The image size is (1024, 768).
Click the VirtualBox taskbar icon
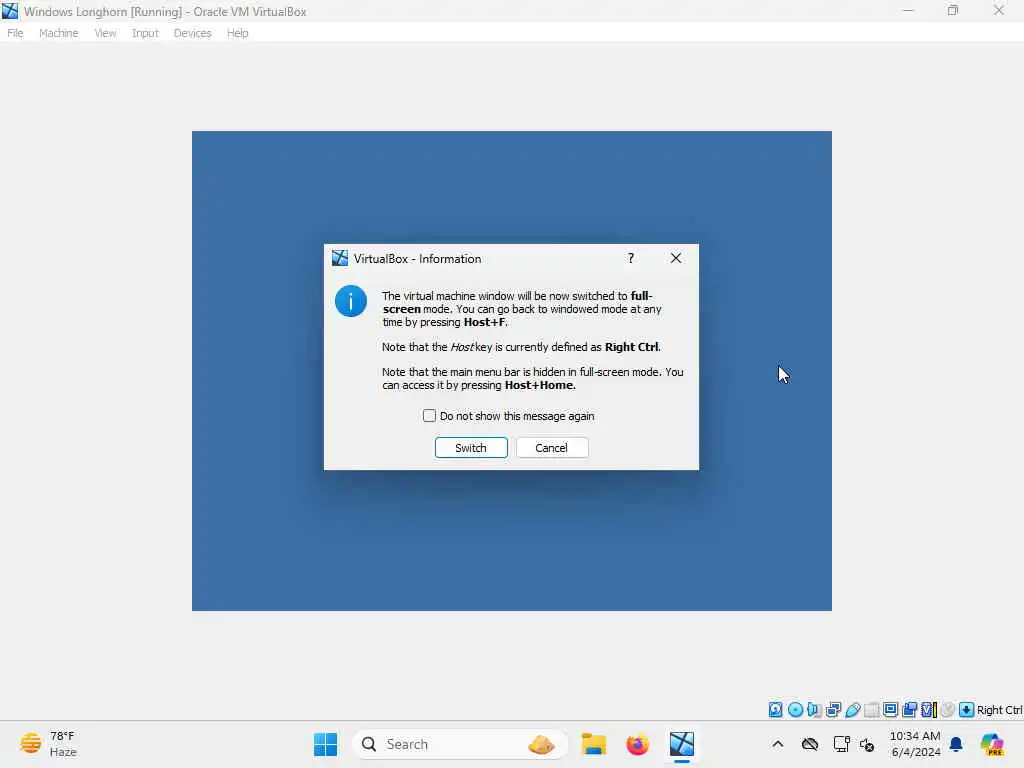point(682,744)
